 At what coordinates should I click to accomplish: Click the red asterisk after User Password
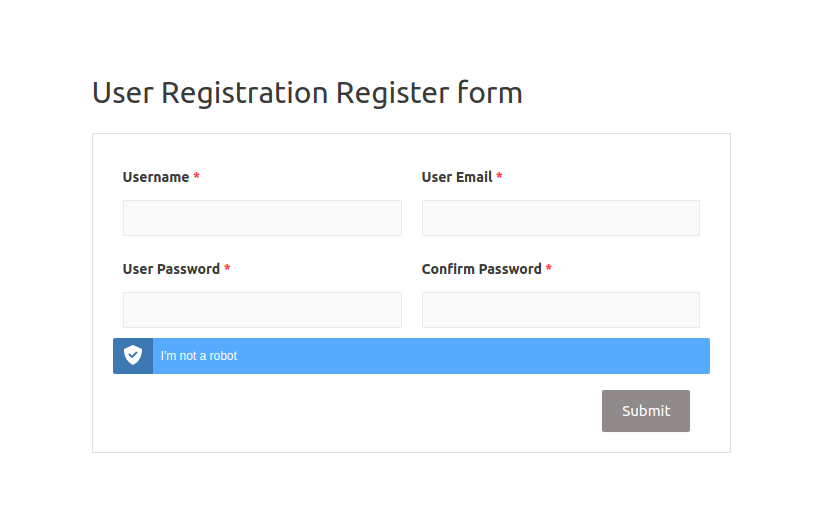tap(227, 269)
